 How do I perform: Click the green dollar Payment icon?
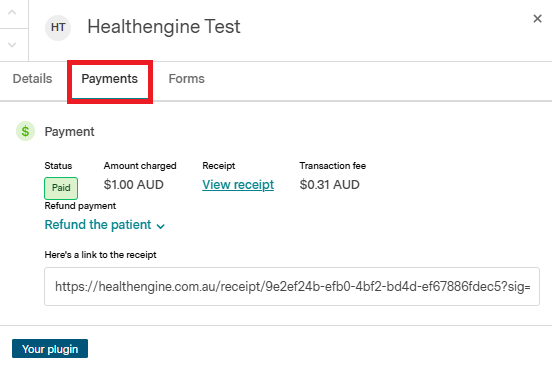[25, 131]
